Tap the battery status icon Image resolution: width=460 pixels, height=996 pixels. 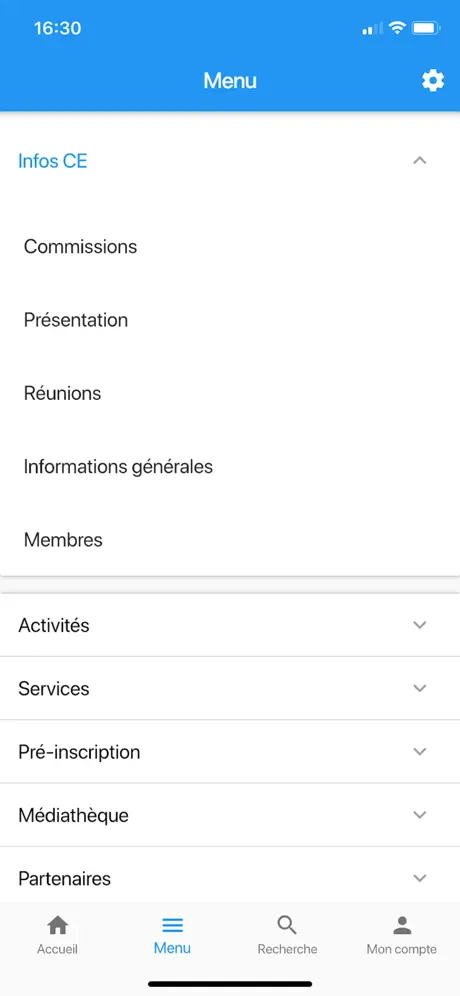click(x=426, y=28)
